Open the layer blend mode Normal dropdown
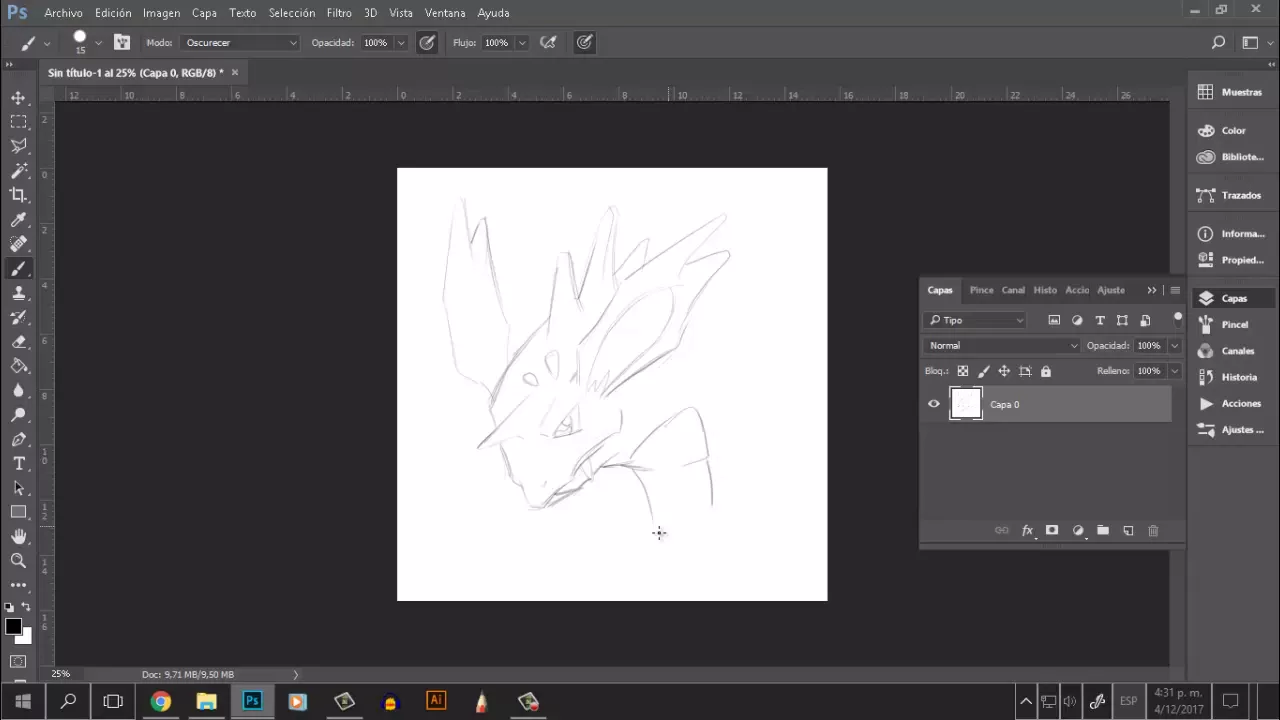Image resolution: width=1280 pixels, height=720 pixels. 1003,346
